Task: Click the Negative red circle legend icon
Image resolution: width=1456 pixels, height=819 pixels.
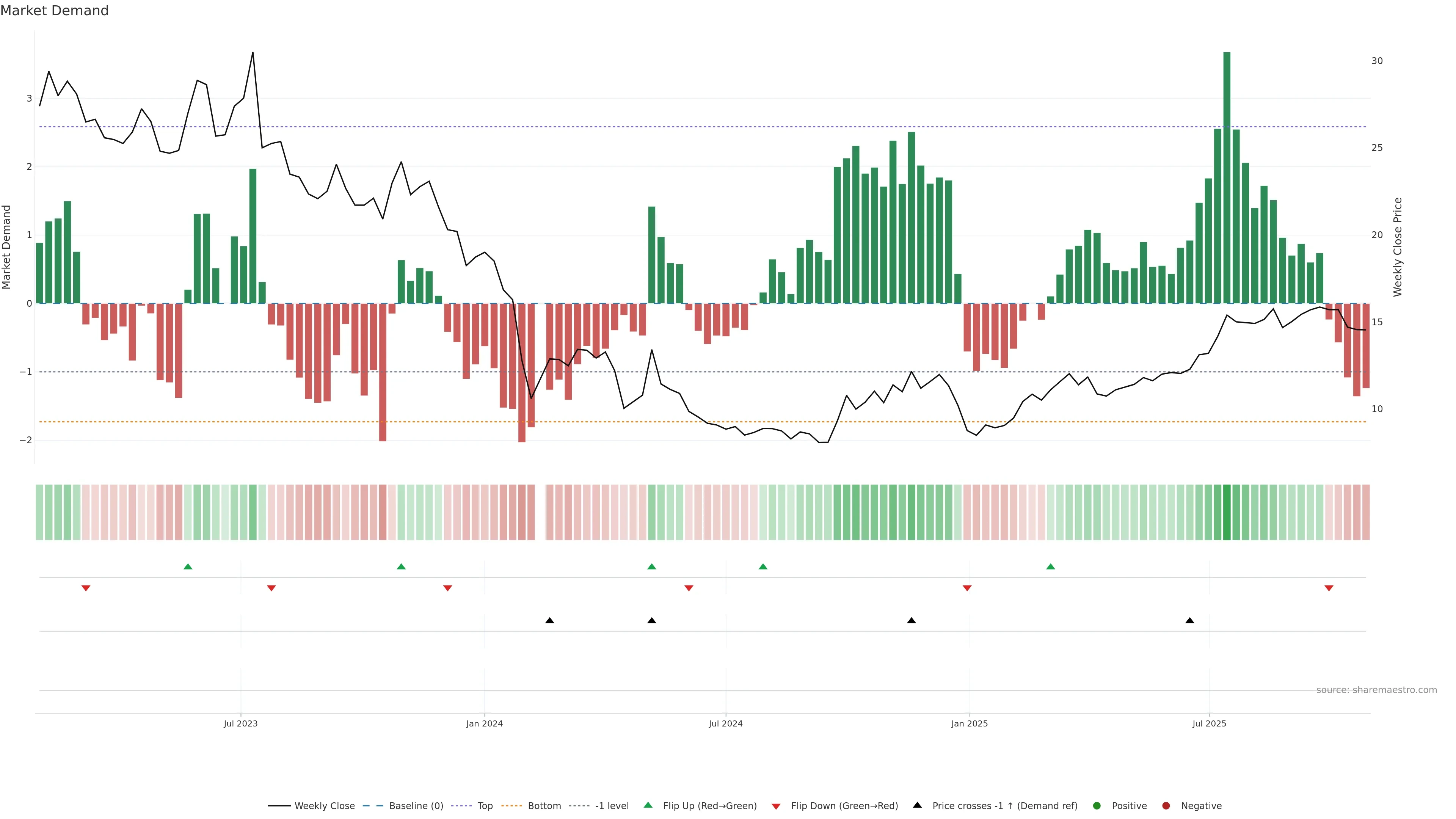Action: tap(1166, 805)
